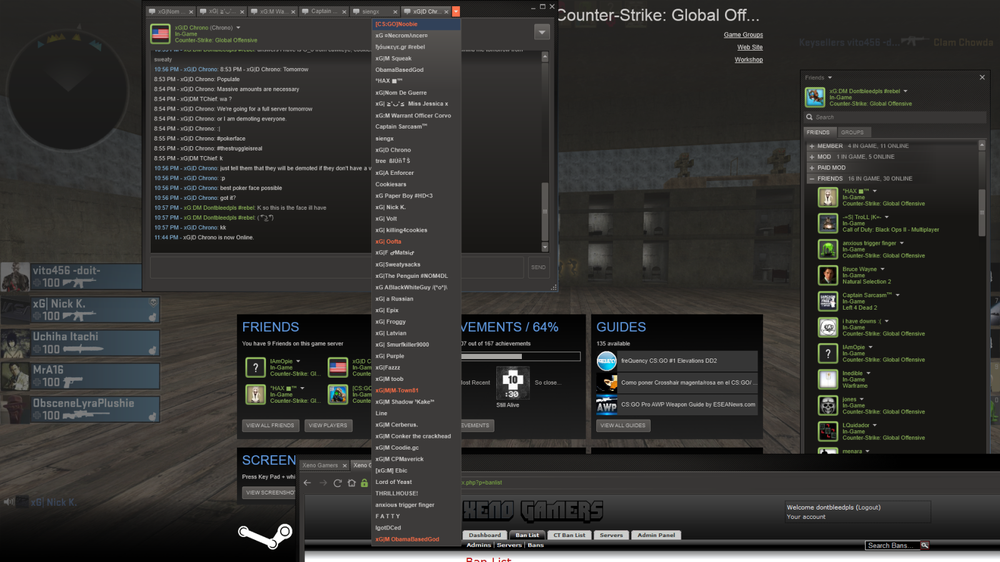Open the Game Groups link
1000x562 pixels.
(743, 34)
